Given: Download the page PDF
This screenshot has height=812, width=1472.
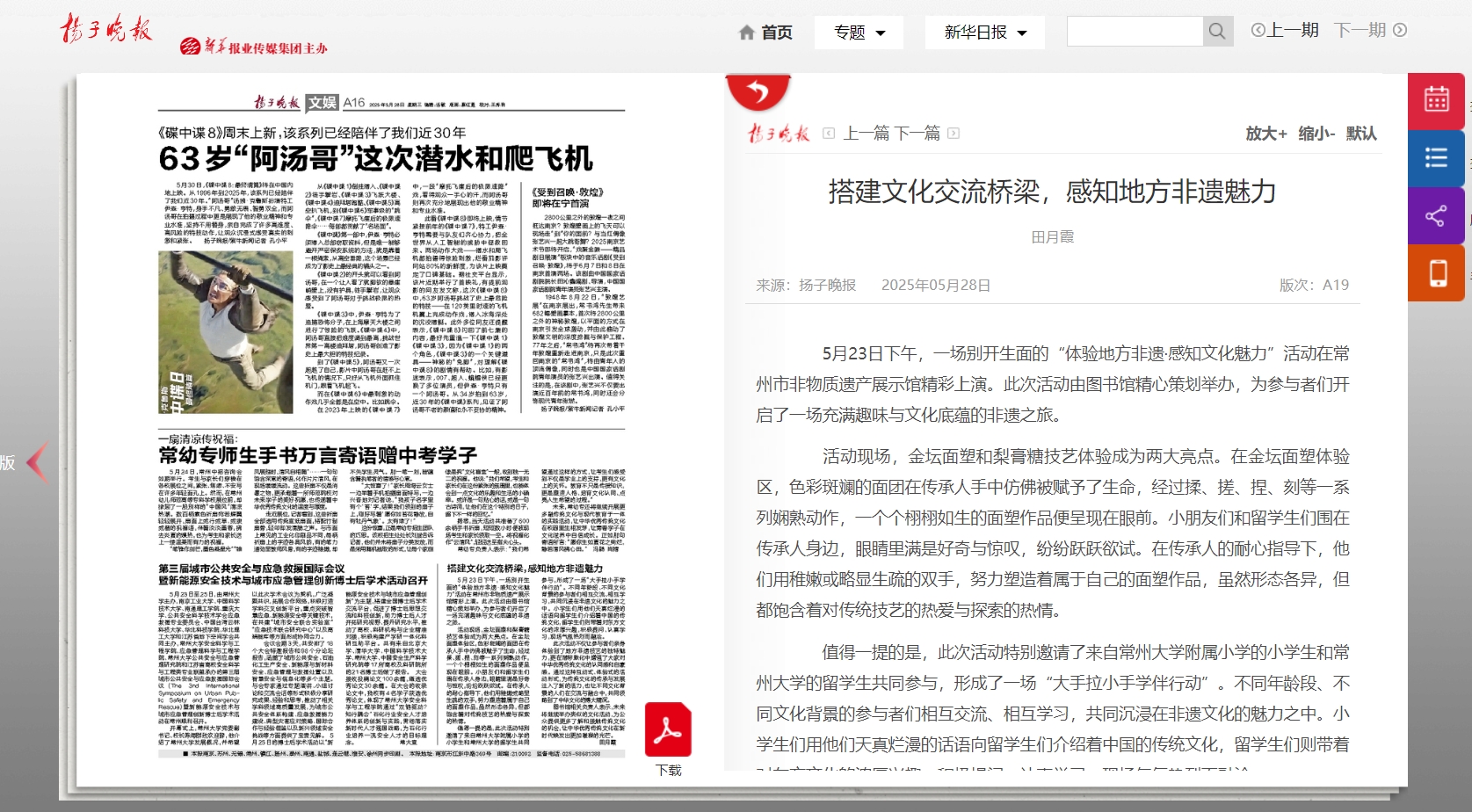Looking at the screenshot, I should (x=668, y=732).
